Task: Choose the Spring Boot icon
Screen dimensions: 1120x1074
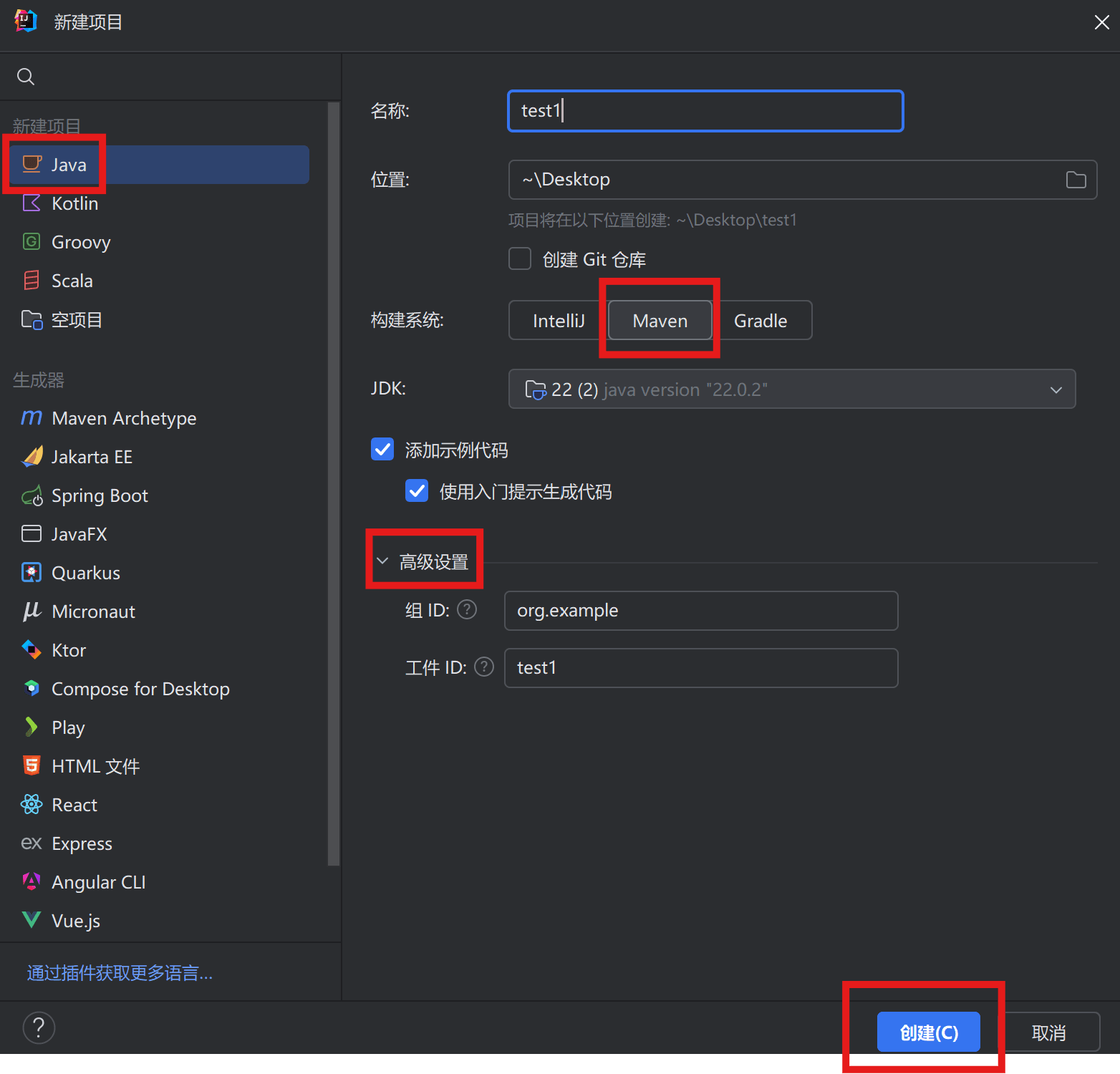Action: [32, 495]
